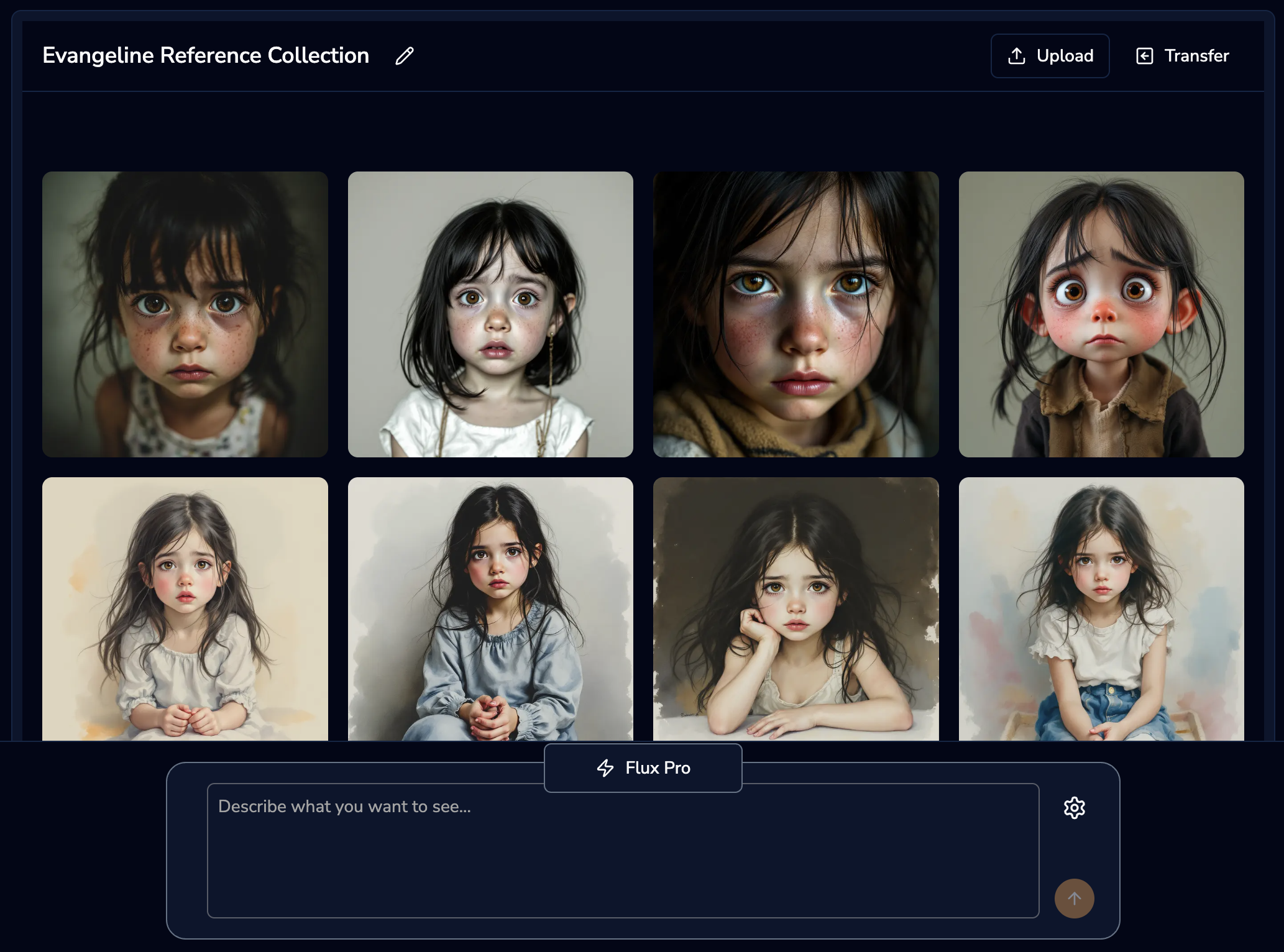Select the Evangeline Reference Collection title
This screenshot has height=952, width=1284.
[206, 56]
